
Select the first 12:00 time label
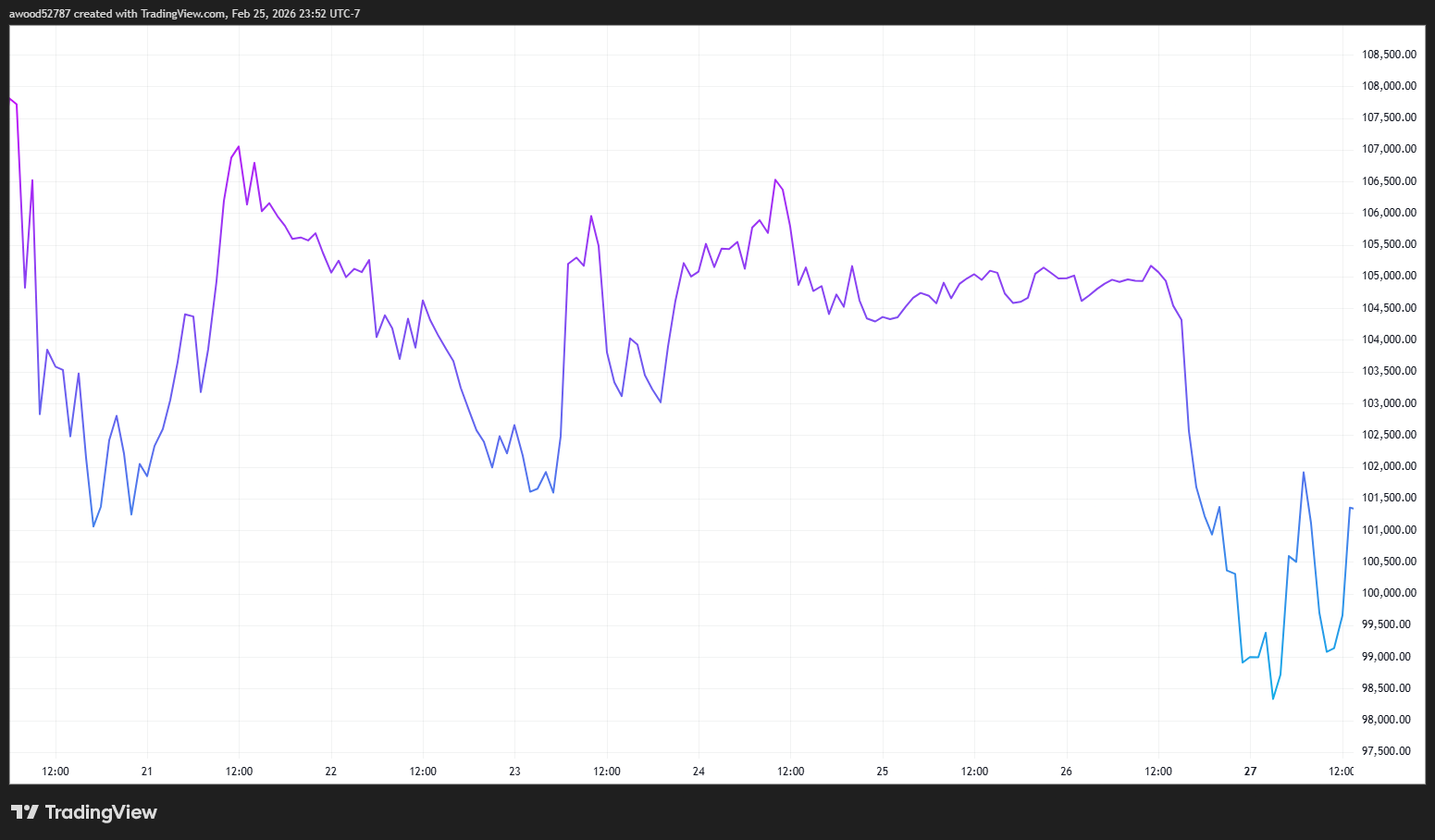[x=55, y=771]
